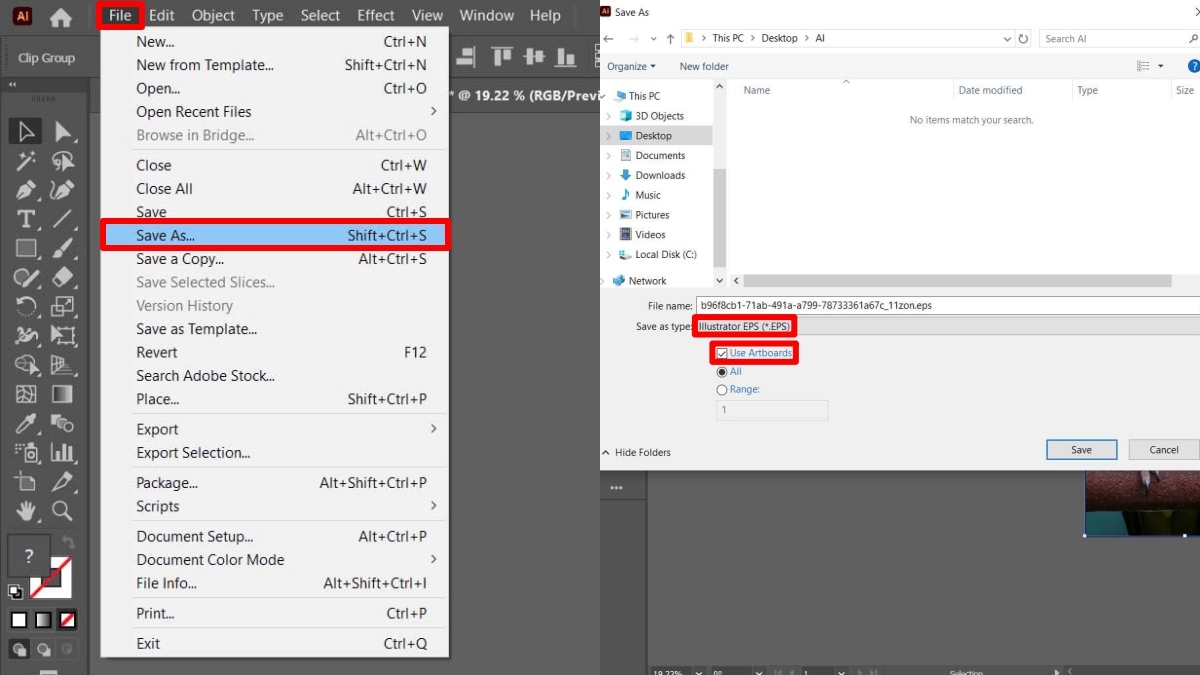Select the Direct Selection tool
Screen dimensions: 1200x675
[62, 131]
